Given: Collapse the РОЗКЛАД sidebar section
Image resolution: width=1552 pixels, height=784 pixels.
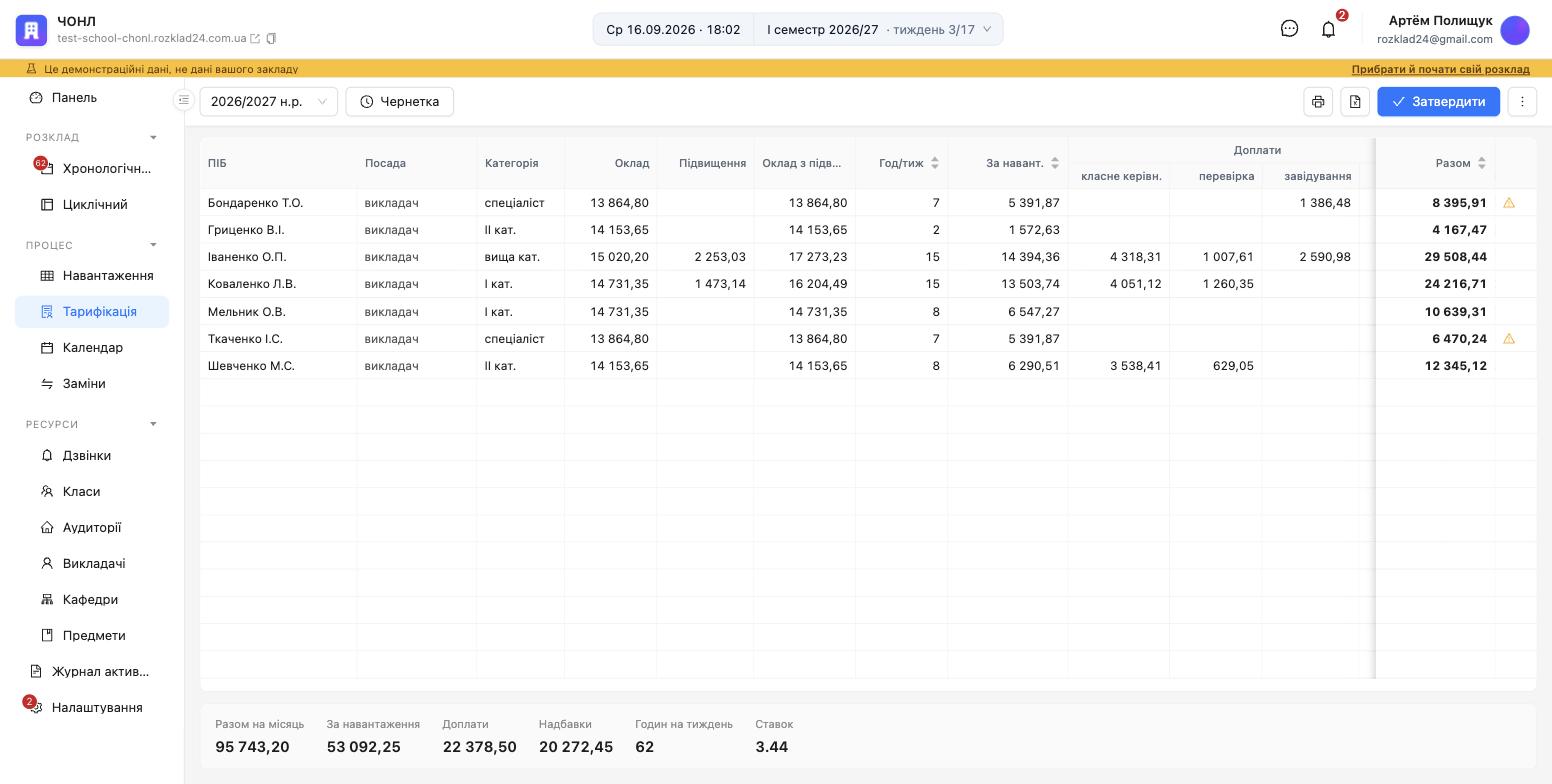Looking at the screenshot, I should coord(153,137).
